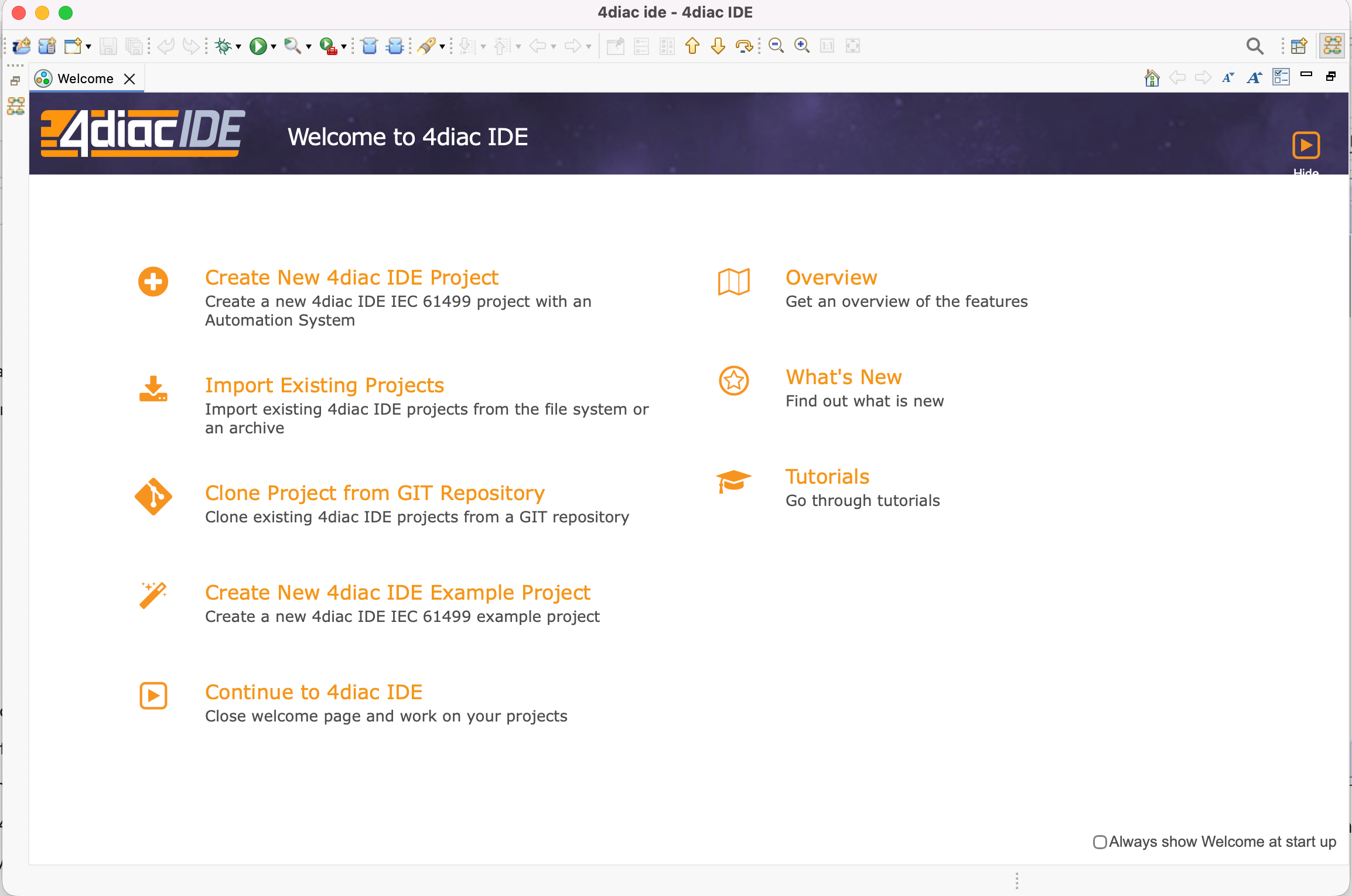Click the 1:1 zoom reset icon

point(827,46)
